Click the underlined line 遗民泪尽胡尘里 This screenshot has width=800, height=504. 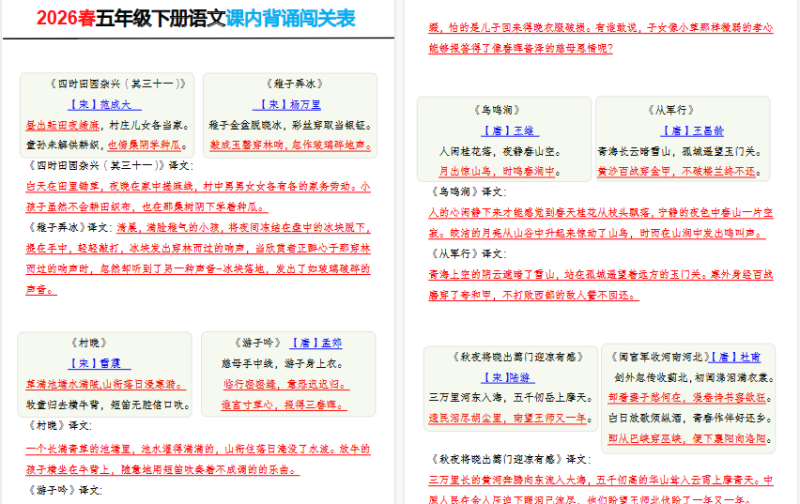(466, 418)
